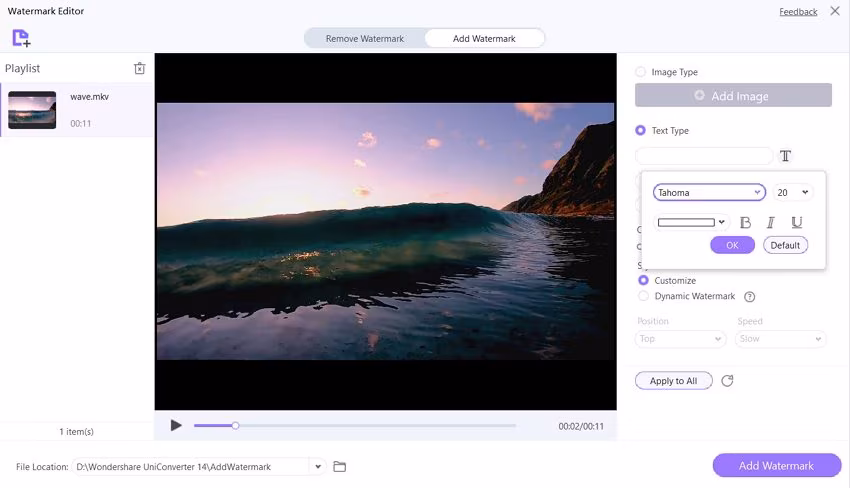This screenshot has height=488, width=850.
Task: Click the video progress slider handle
Action: point(235,426)
